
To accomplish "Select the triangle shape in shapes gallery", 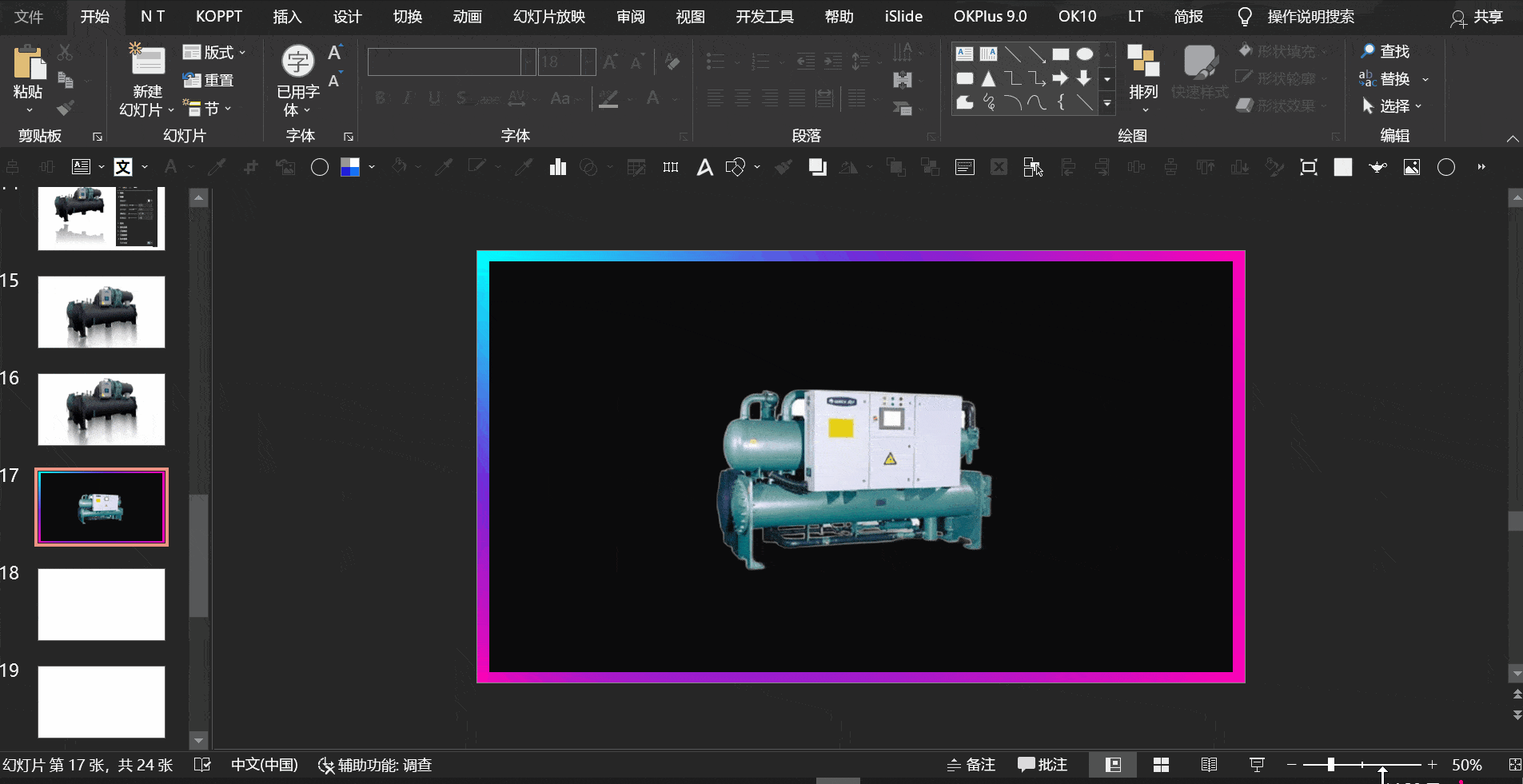I will coord(989,78).
